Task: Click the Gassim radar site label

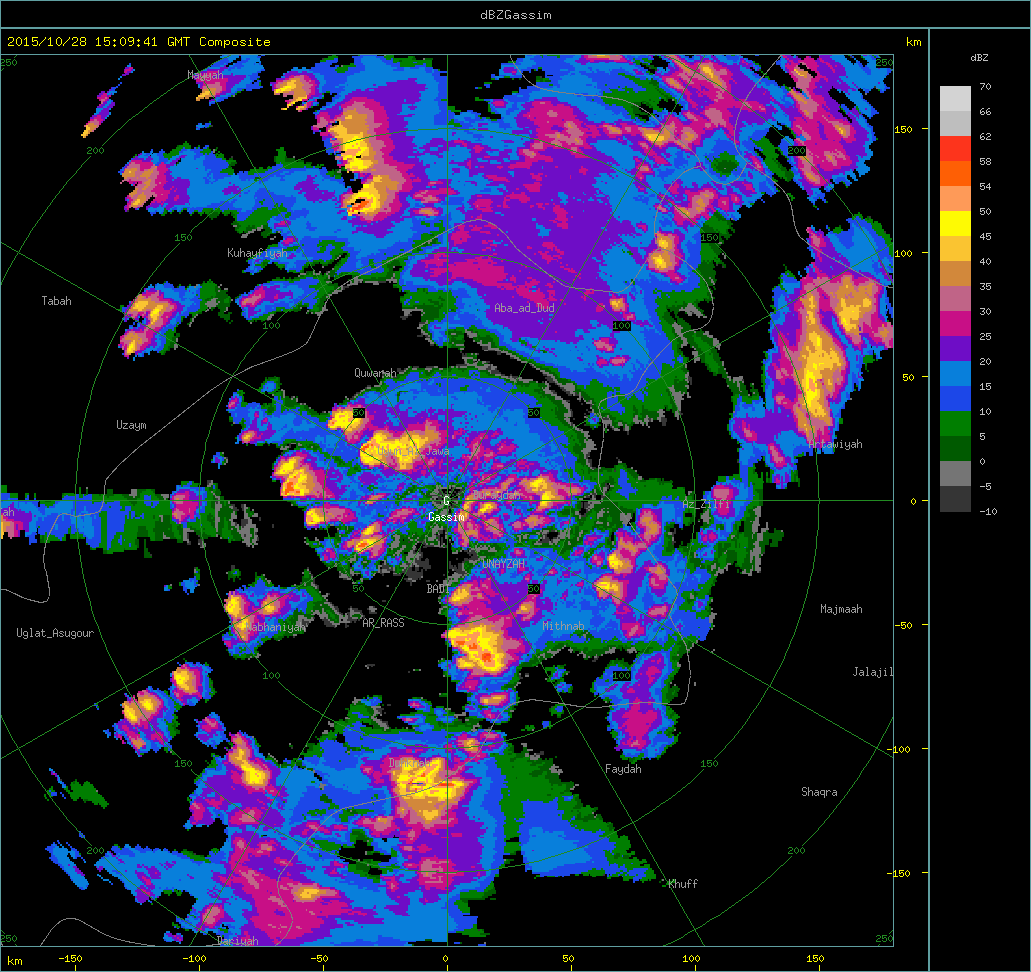Action: click(446, 517)
